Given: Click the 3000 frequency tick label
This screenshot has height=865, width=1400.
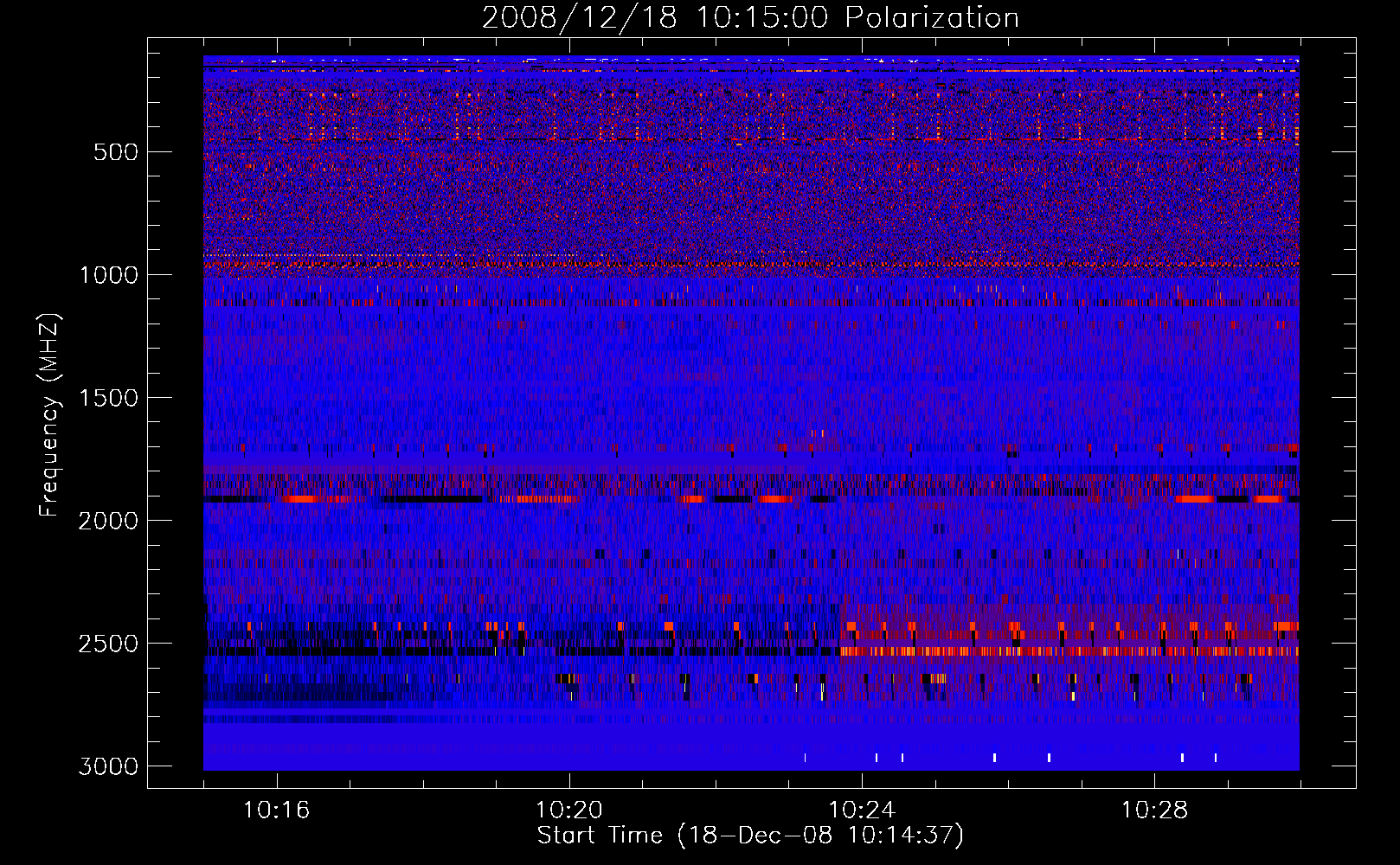Looking at the screenshot, I should 108,766.
